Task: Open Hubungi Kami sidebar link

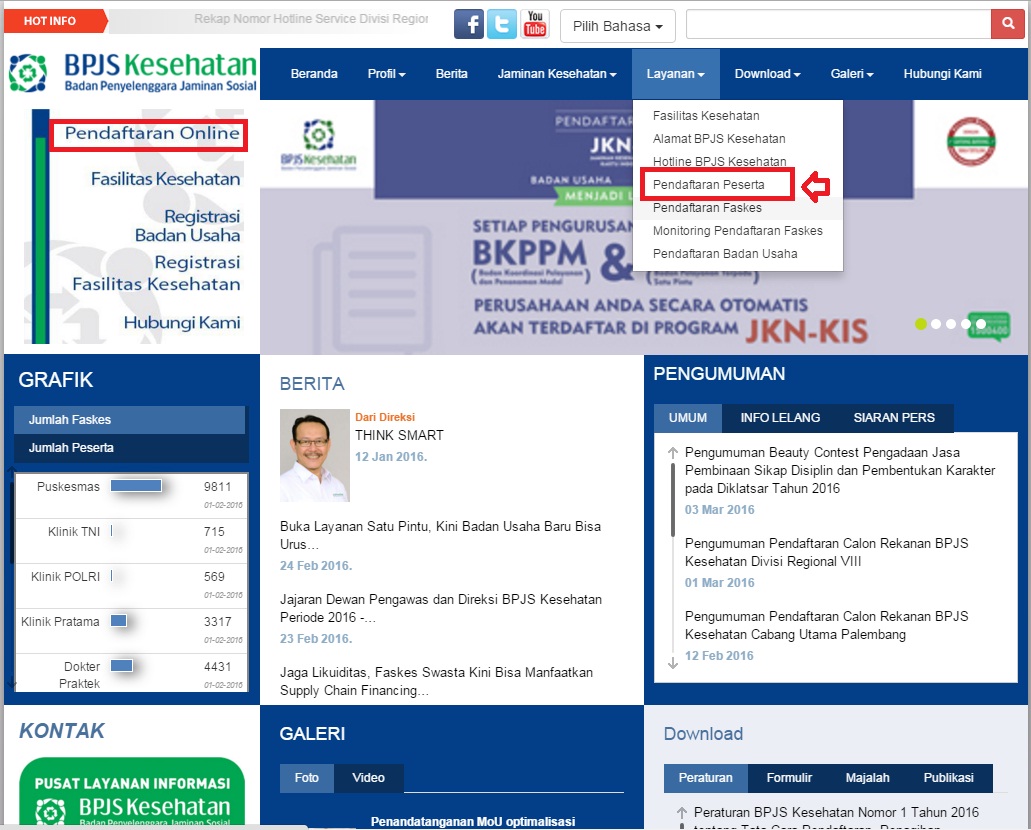Action: (x=182, y=322)
